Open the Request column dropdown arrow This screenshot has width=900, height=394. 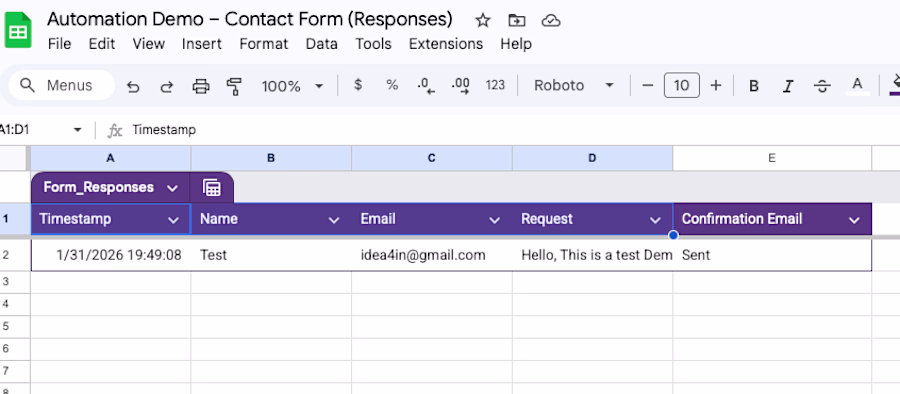pos(655,220)
